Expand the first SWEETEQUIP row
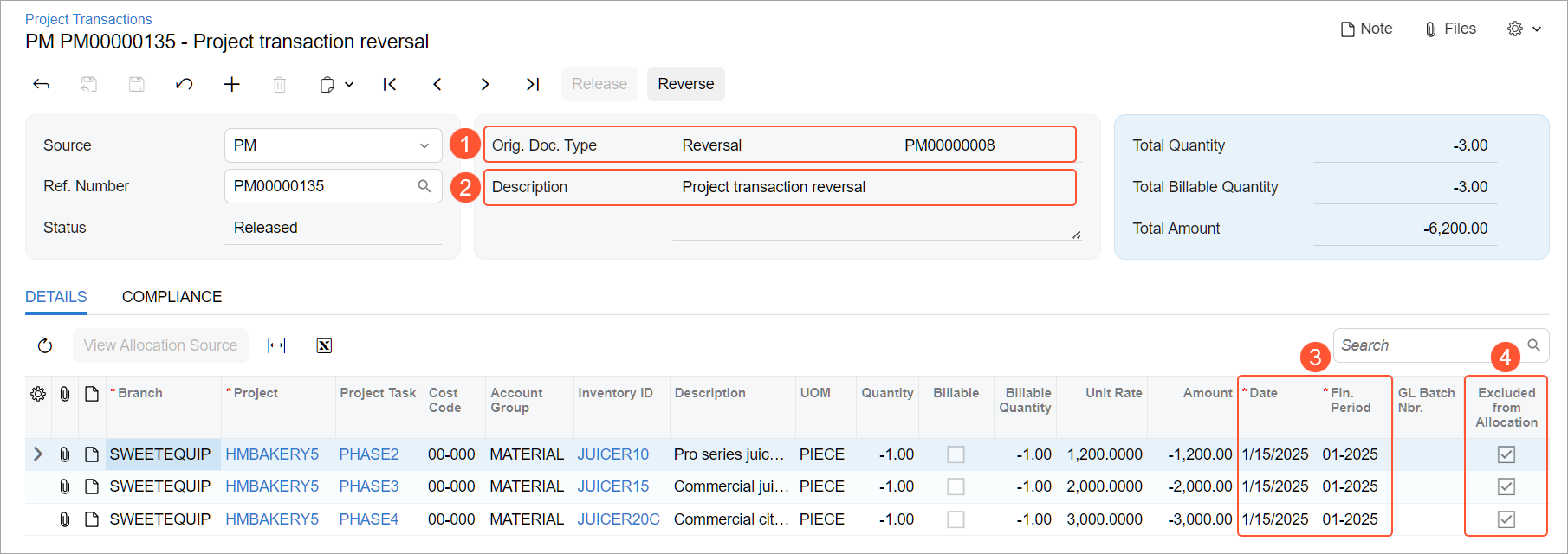Image resolution: width=1568 pixels, height=554 pixels. click(x=37, y=454)
